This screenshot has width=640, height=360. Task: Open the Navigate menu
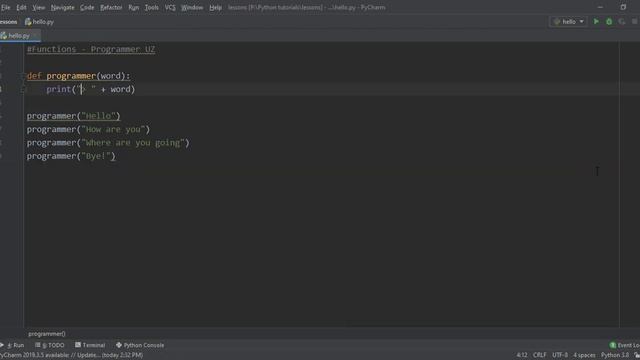click(62, 7)
